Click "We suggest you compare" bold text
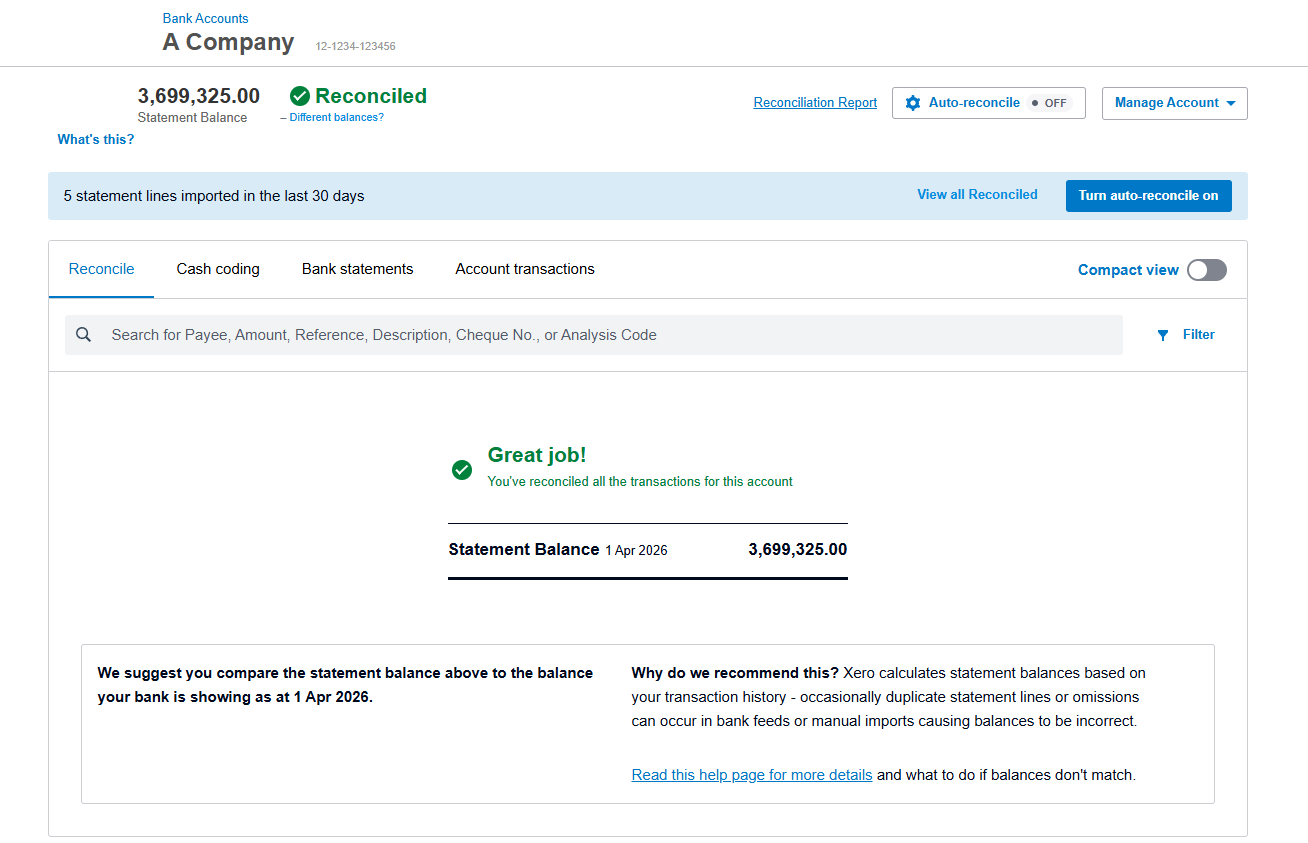The image size is (1308, 843). click(x=345, y=685)
